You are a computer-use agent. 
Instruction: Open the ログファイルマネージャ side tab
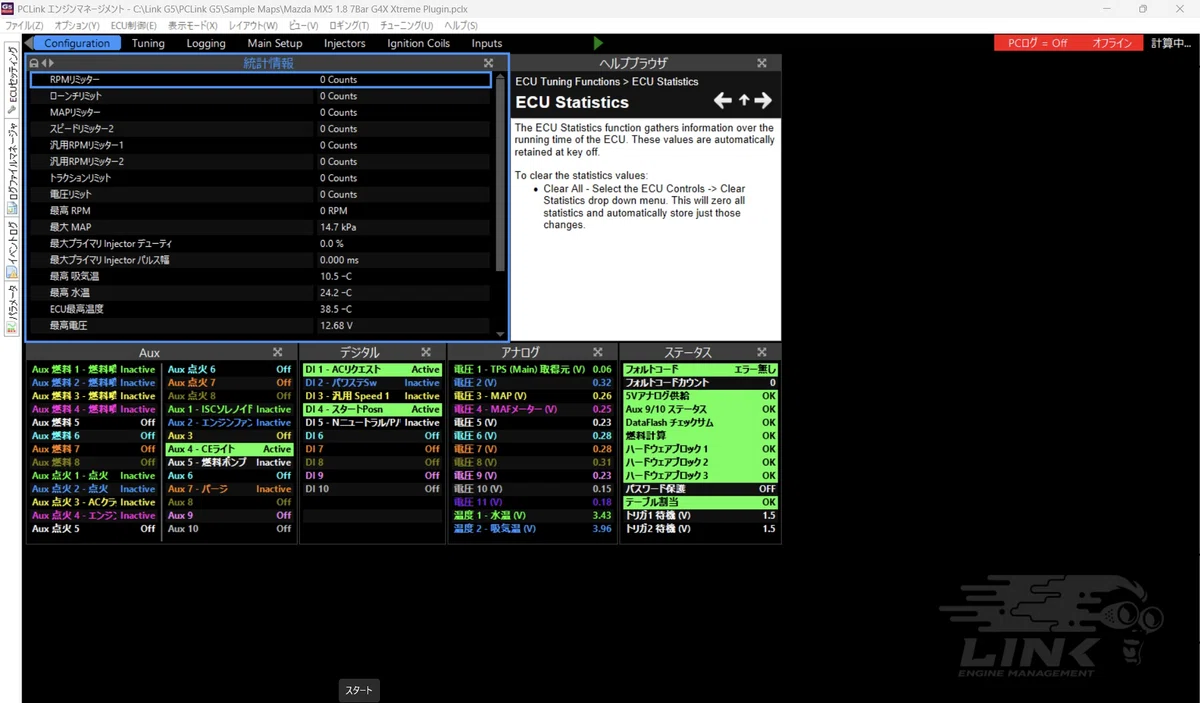coord(12,168)
